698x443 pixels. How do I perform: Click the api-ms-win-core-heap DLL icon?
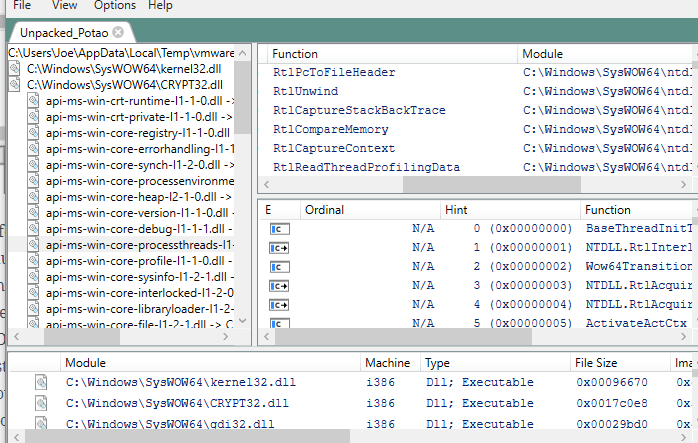(33, 197)
